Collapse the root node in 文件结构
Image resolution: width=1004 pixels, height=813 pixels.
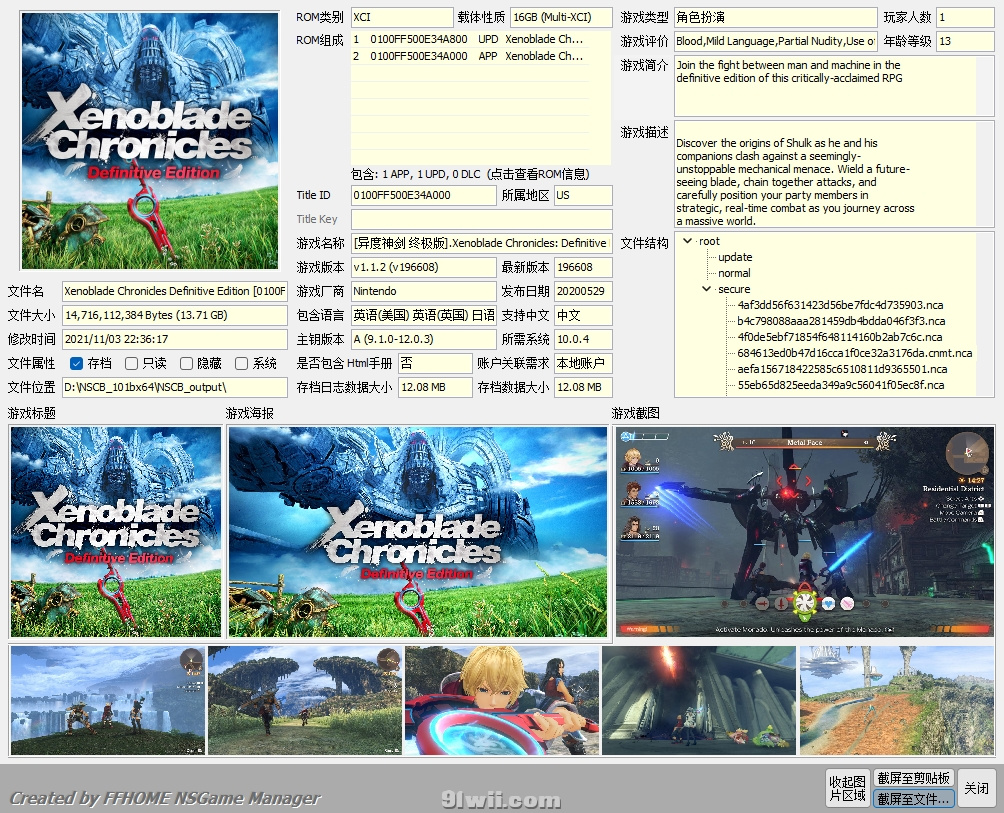[687, 241]
